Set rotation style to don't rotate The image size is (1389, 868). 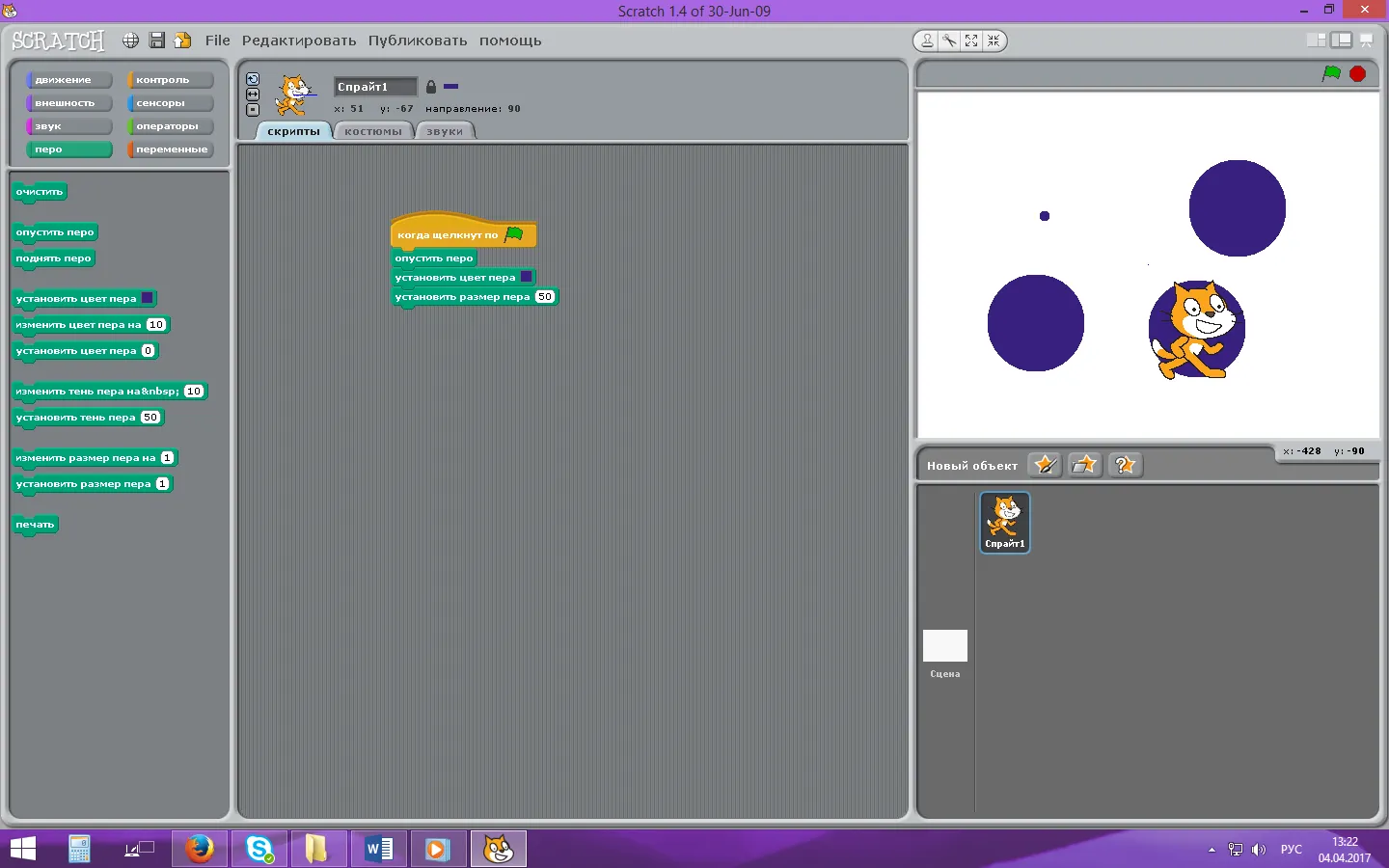coord(253,110)
